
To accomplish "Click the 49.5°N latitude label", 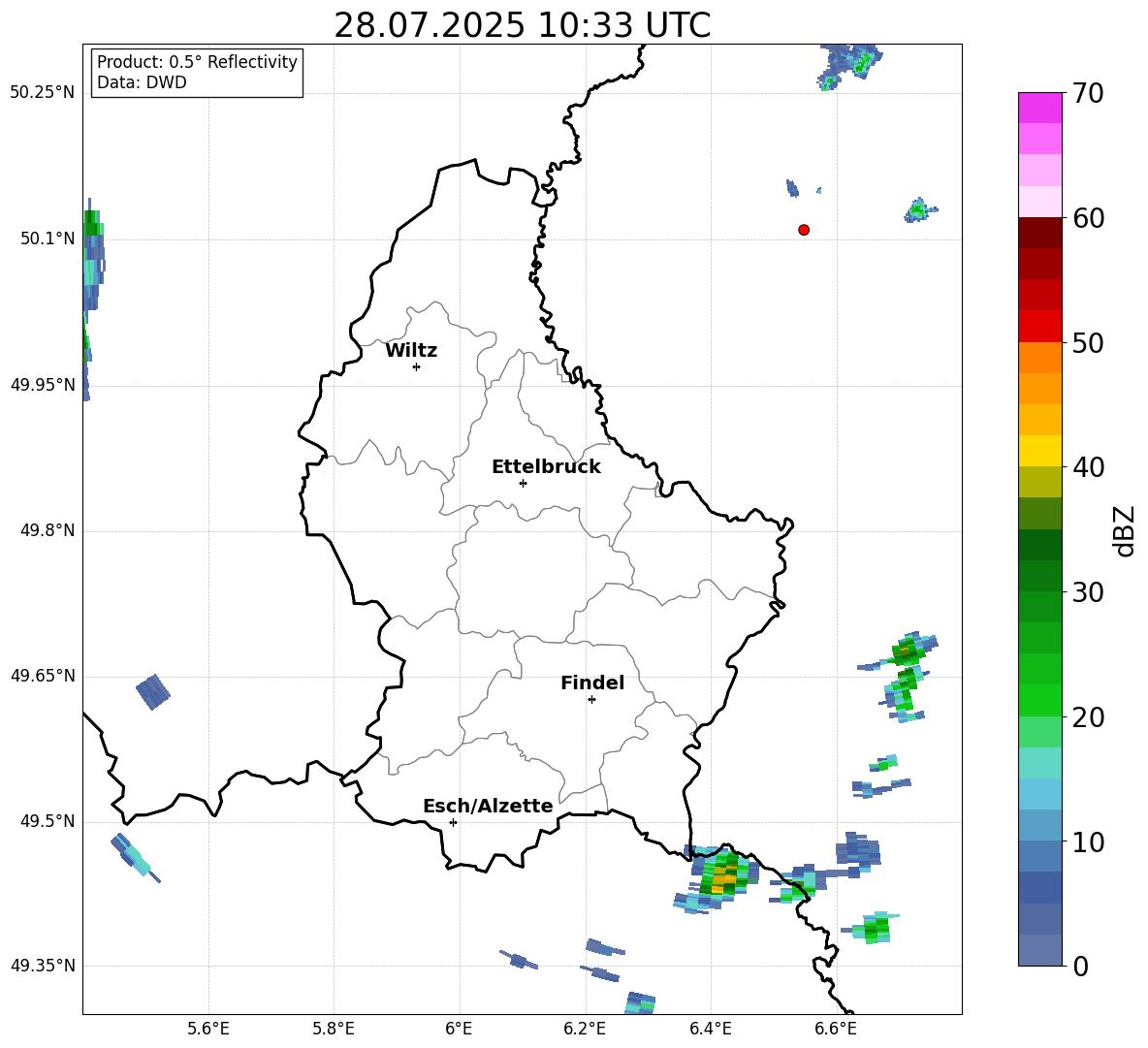I will pyautogui.click(x=48, y=822).
